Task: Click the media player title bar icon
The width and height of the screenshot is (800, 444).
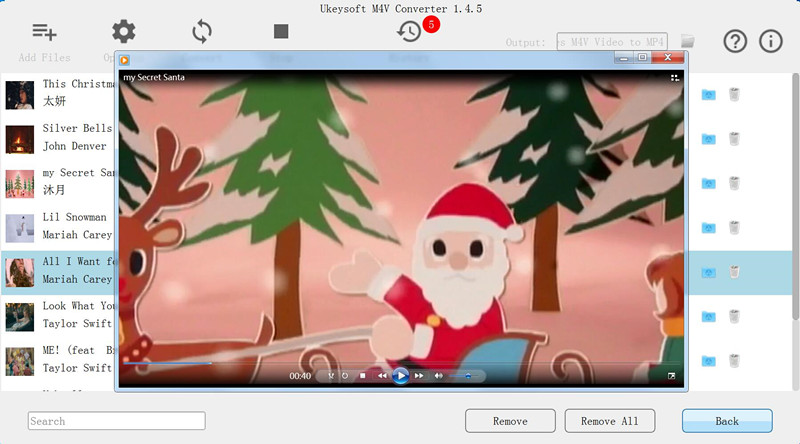Action: [124, 60]
